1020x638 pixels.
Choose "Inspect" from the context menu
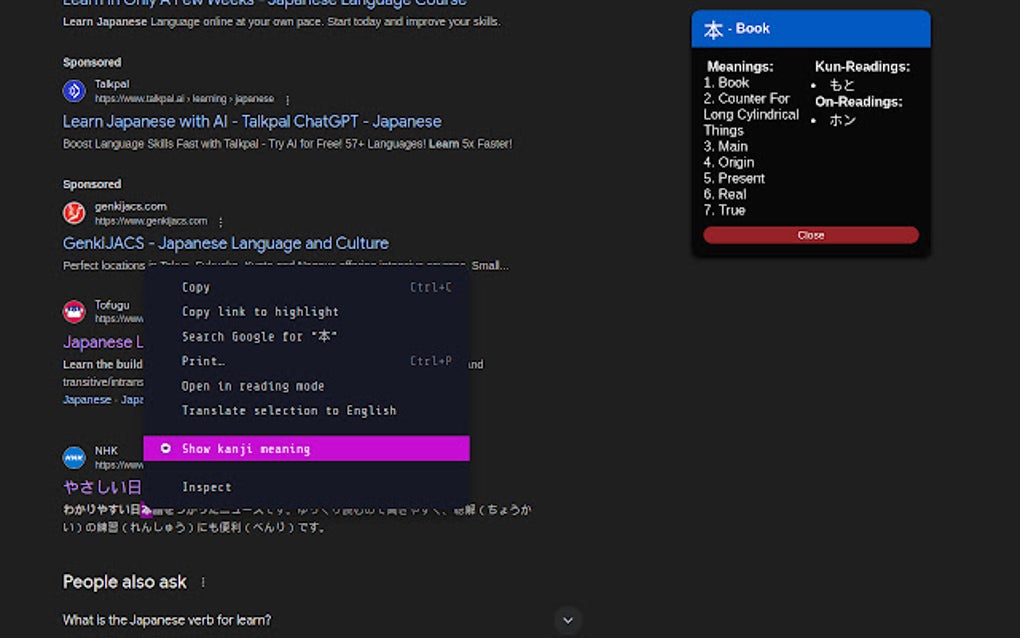pos(206,487)
